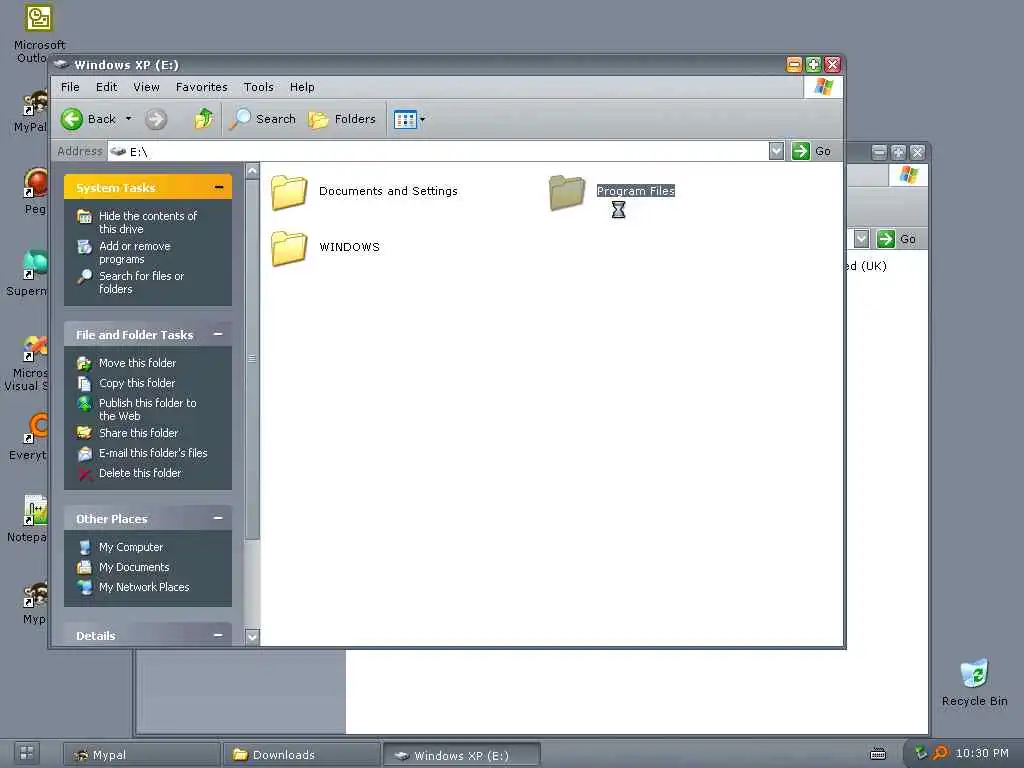Open the Tools menu
Screen dimensions: 1024x768
pos(259,87)
